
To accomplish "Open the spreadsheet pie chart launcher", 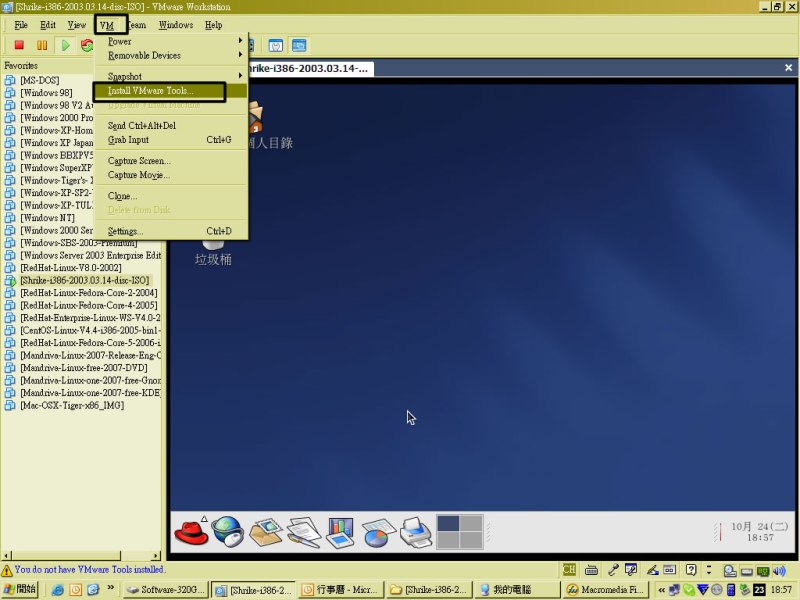I will click(x=378, y=533).
